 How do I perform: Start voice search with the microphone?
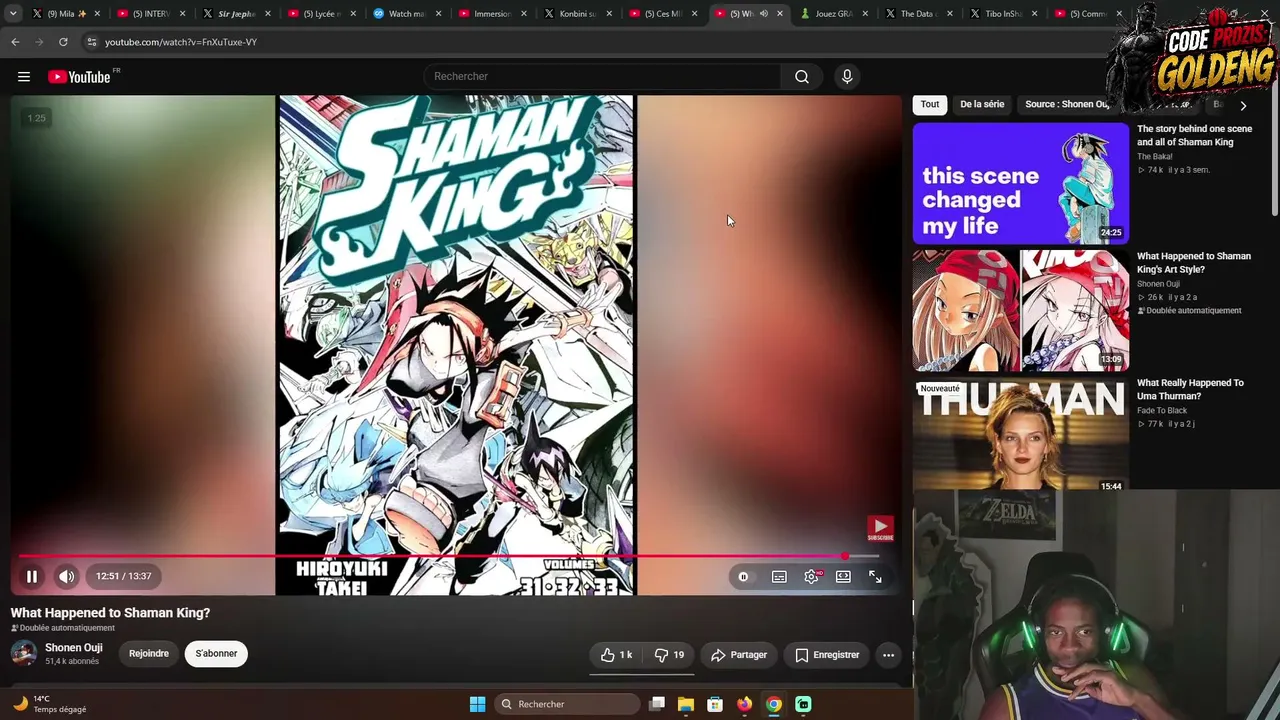point(847,77)
